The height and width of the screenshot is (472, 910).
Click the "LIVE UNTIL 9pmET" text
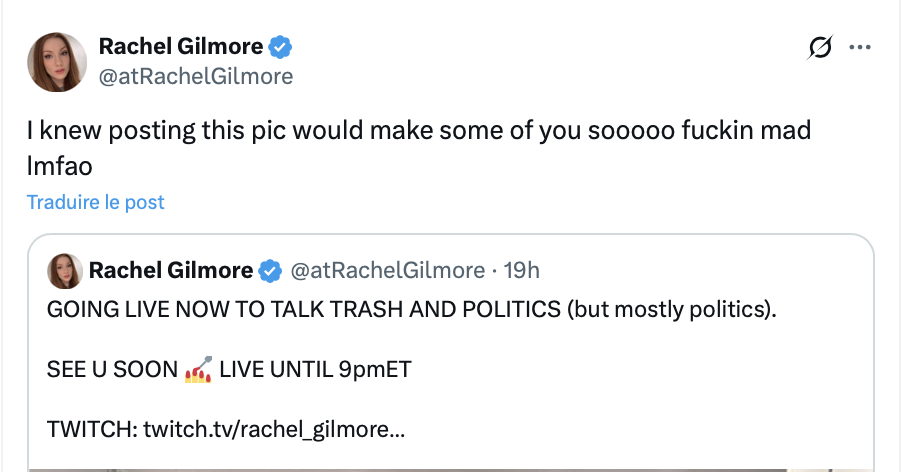315,370
